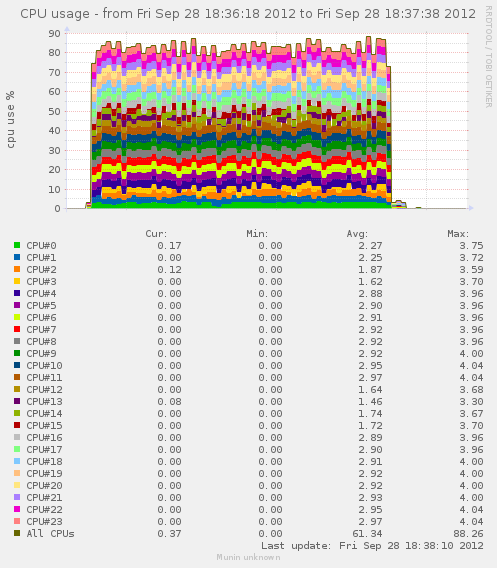Click the Min column header

click(x=257, y=234)
